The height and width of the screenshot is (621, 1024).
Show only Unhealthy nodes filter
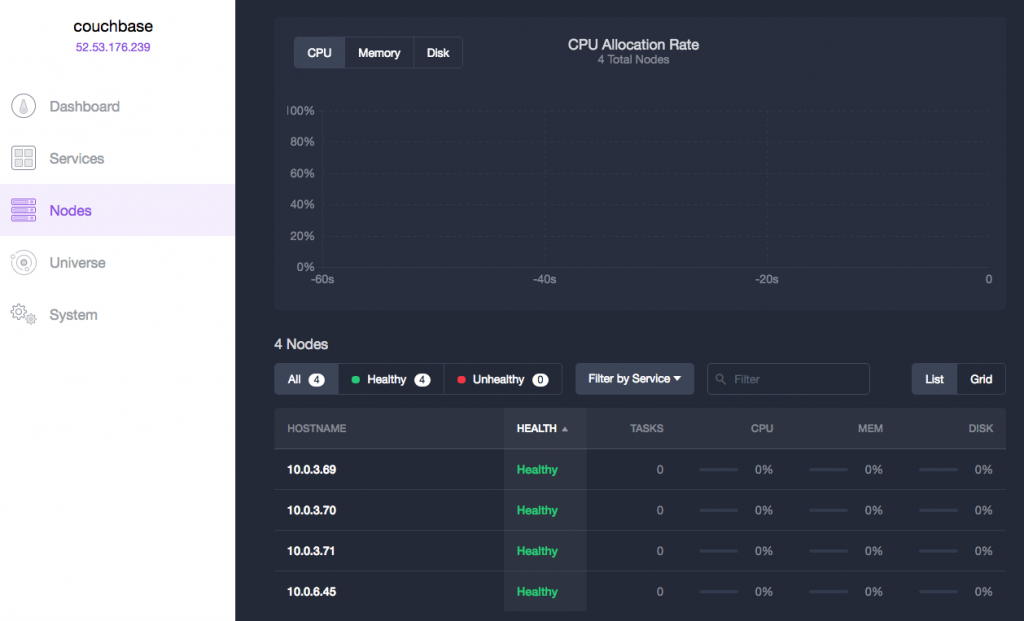click(502, 380)
